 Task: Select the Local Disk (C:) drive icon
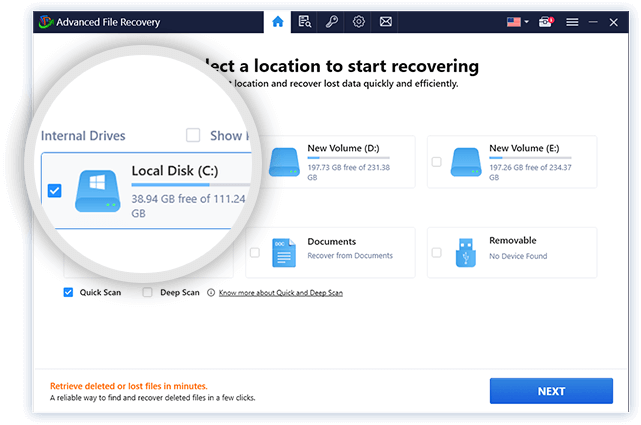[98, 191]
